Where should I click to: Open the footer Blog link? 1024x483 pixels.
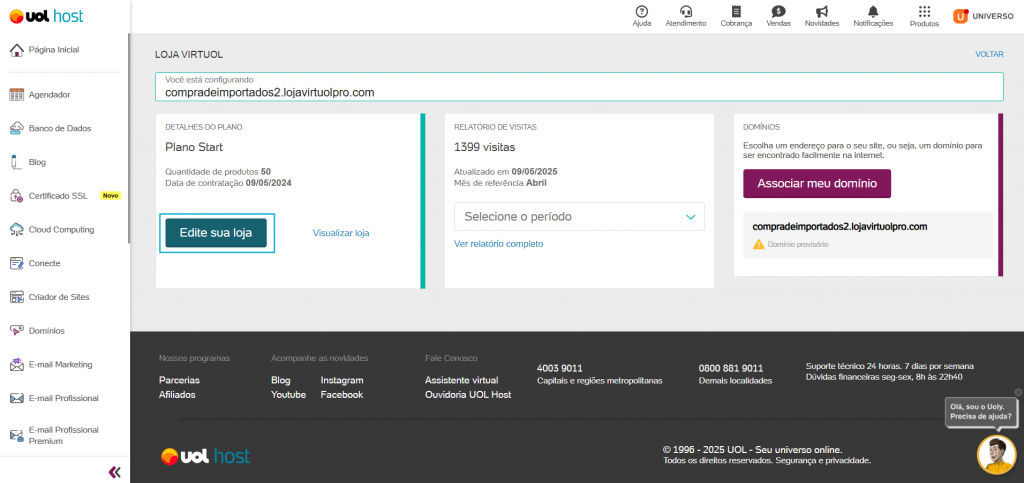click(281, 380)
